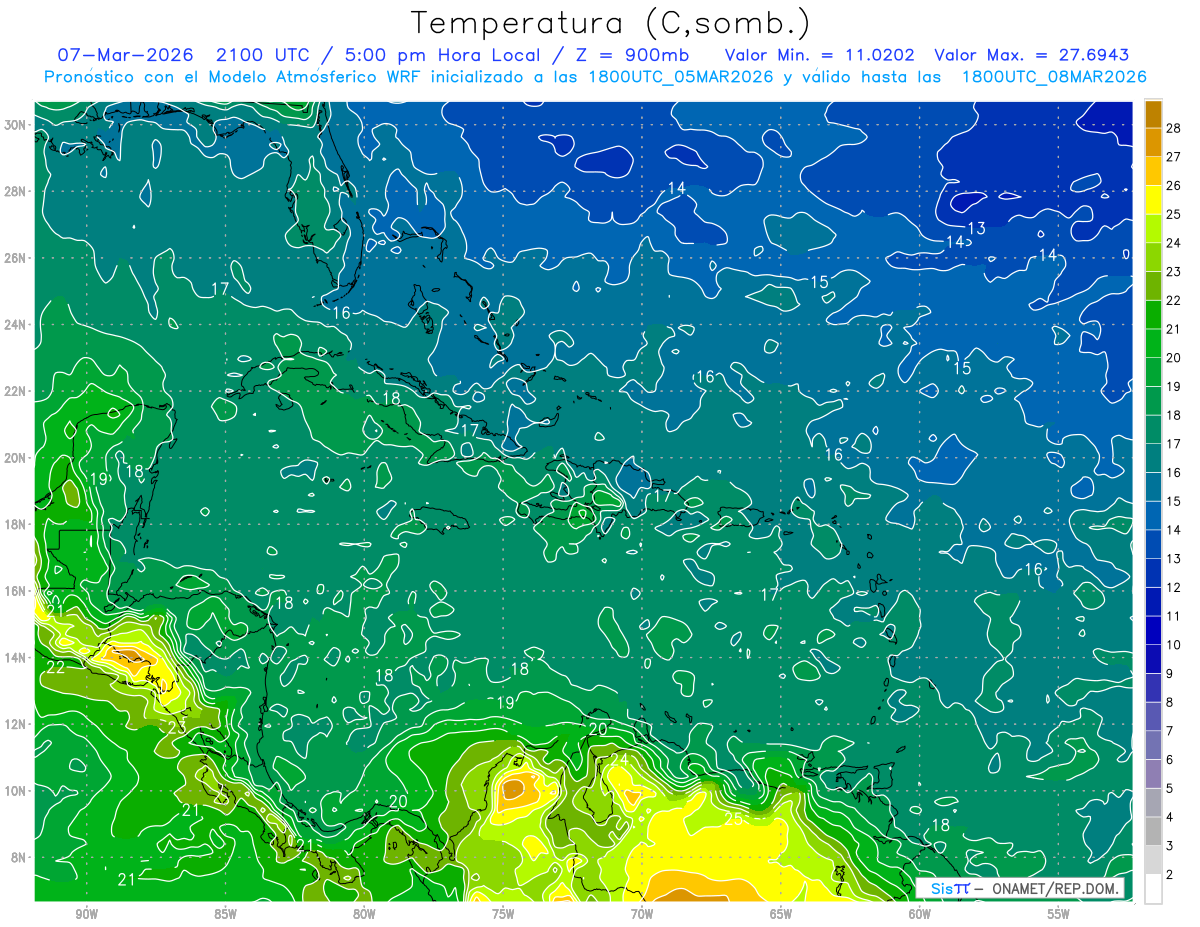Viewport: 1200px width, 927px height.
Task: Select the 'Z = 900mb' level text
Action: (x=633, y=55)
